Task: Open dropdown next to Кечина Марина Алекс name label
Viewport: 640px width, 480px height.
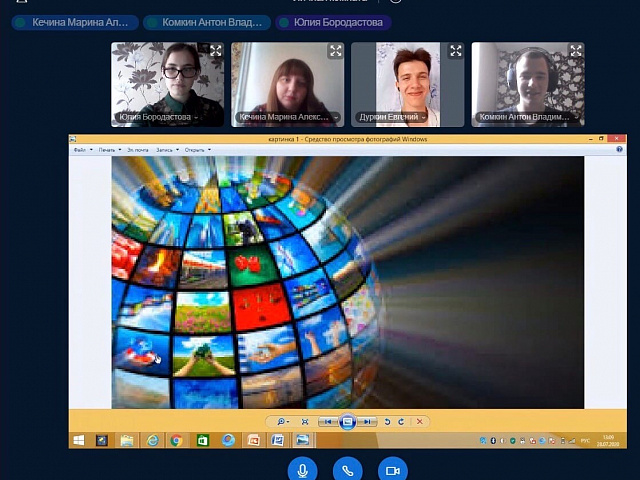Action: [x=336, y=118]
